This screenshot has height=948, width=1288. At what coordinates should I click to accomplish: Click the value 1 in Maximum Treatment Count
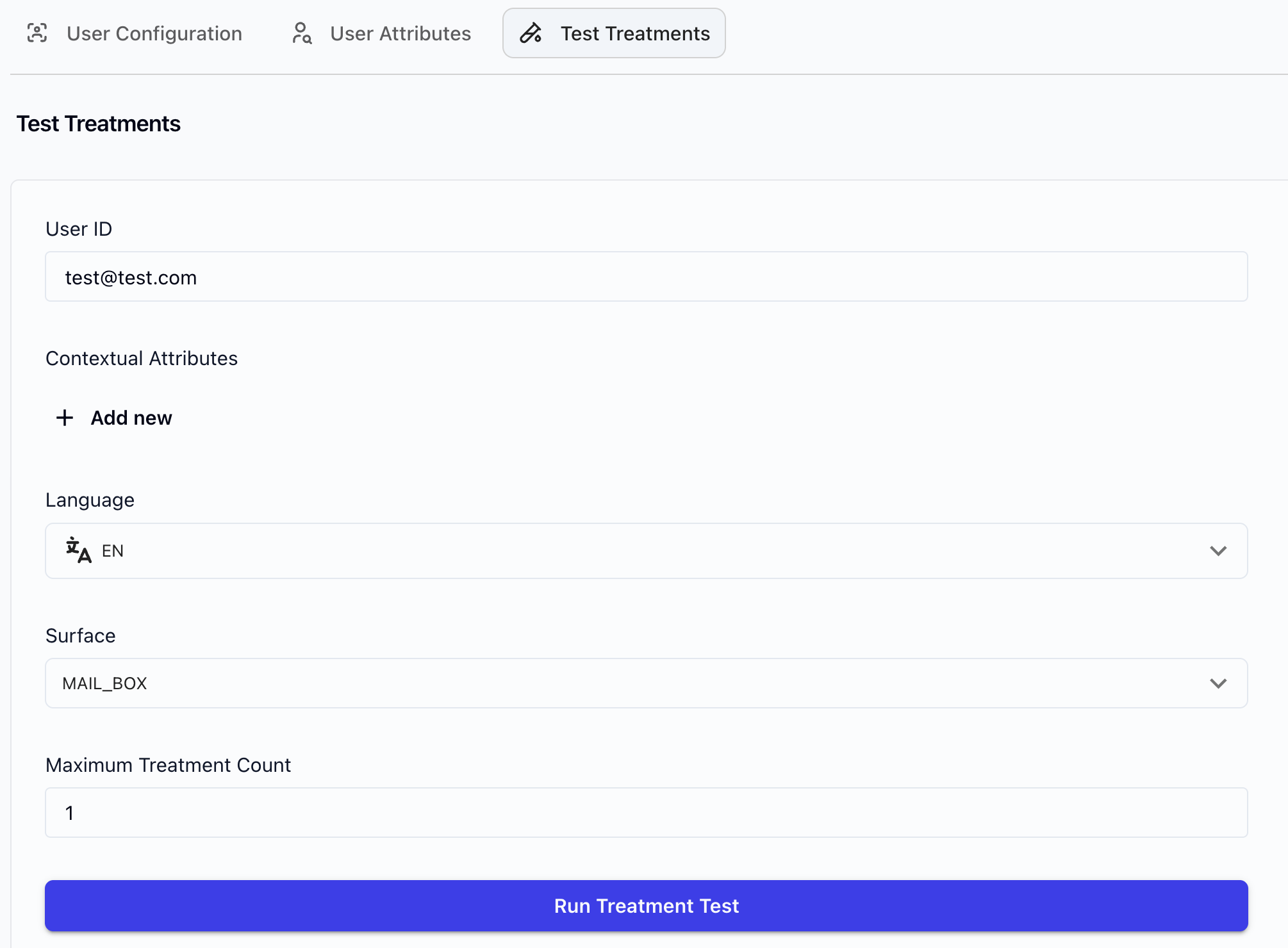point(68,812)
